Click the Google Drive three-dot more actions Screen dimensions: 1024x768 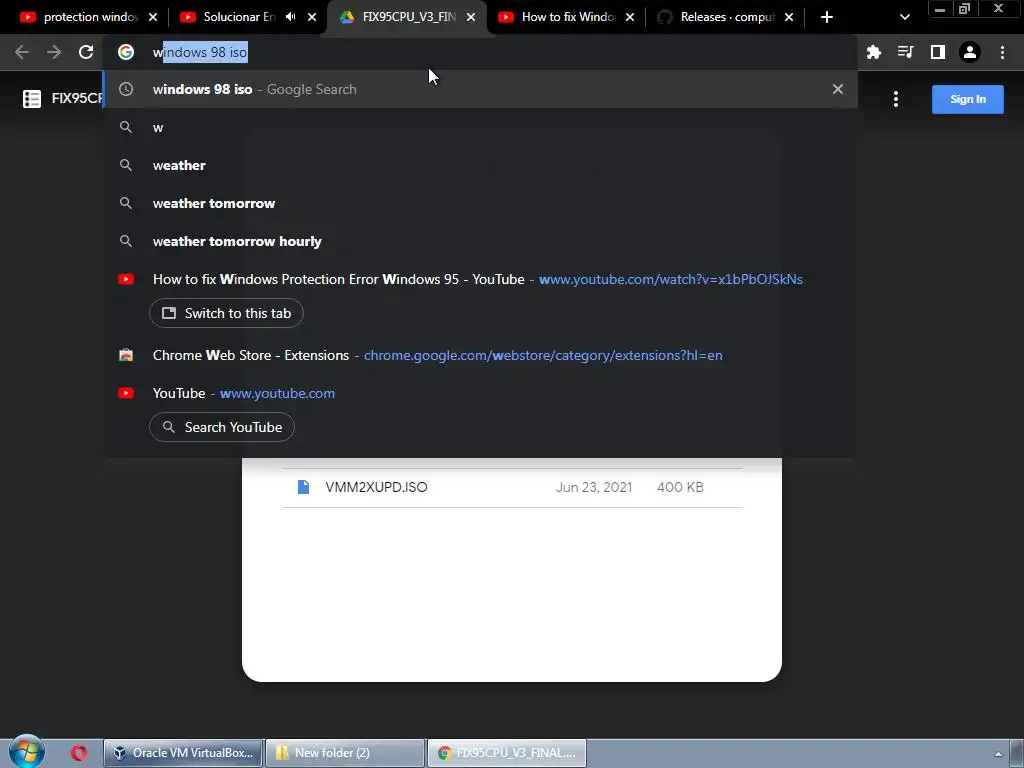coord(896,99)
